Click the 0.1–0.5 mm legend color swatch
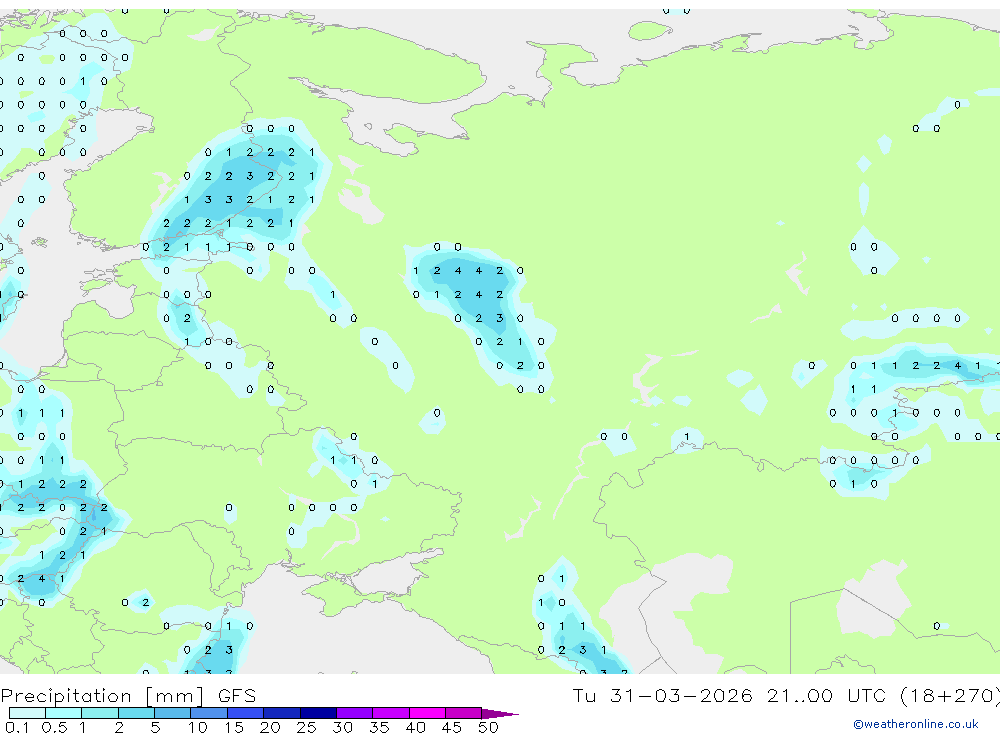The width and height of the screenshot is (1000, 733). (27, 713)
